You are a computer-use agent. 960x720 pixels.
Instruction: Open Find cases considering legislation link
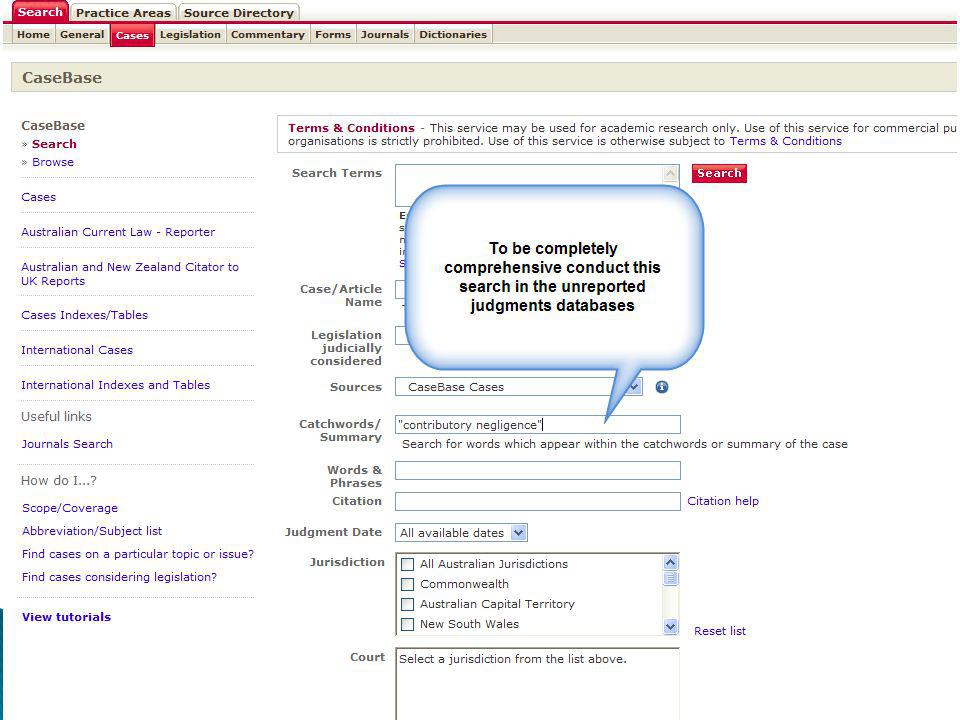point(119,577)
